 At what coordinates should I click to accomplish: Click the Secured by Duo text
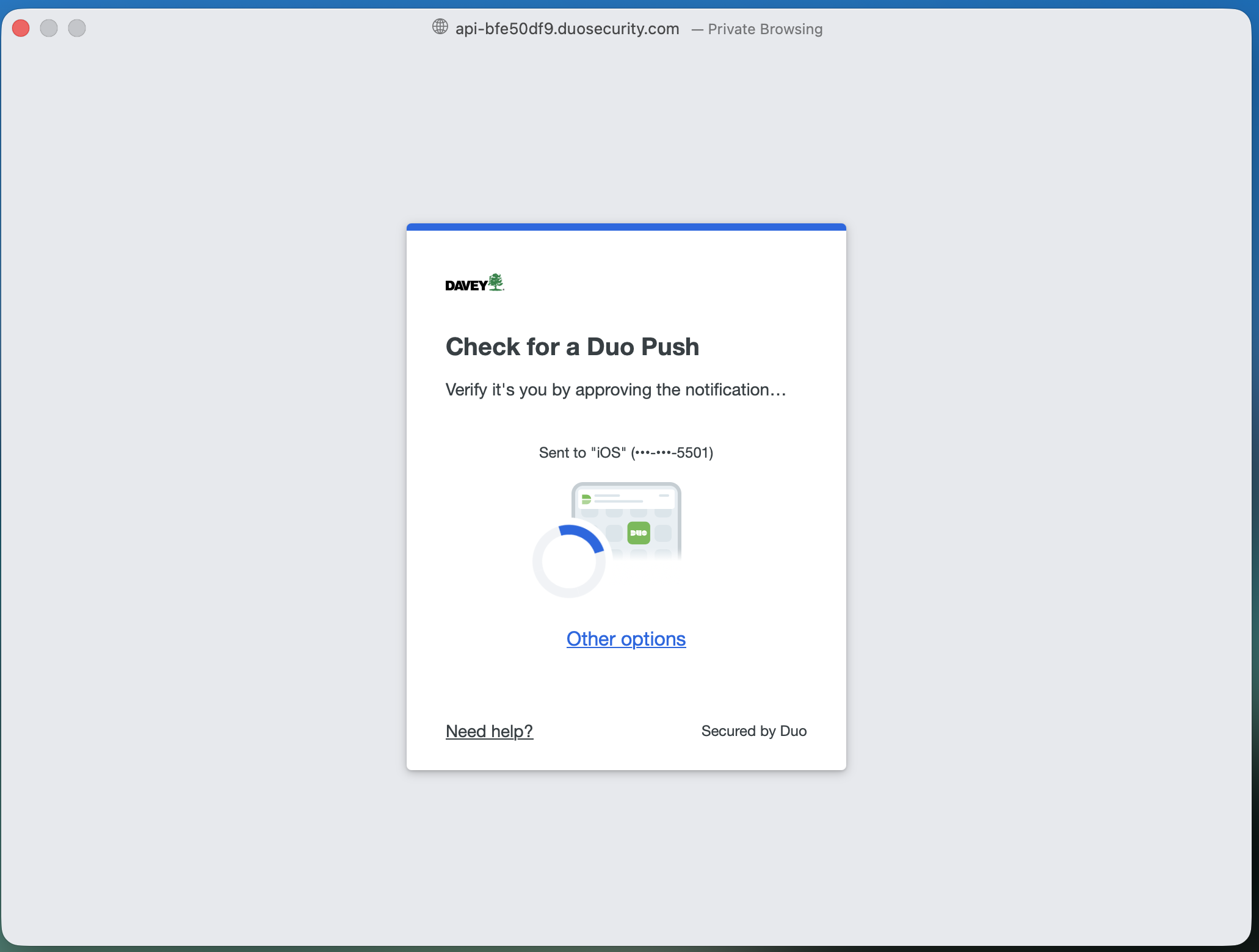(x=754, y=731)
